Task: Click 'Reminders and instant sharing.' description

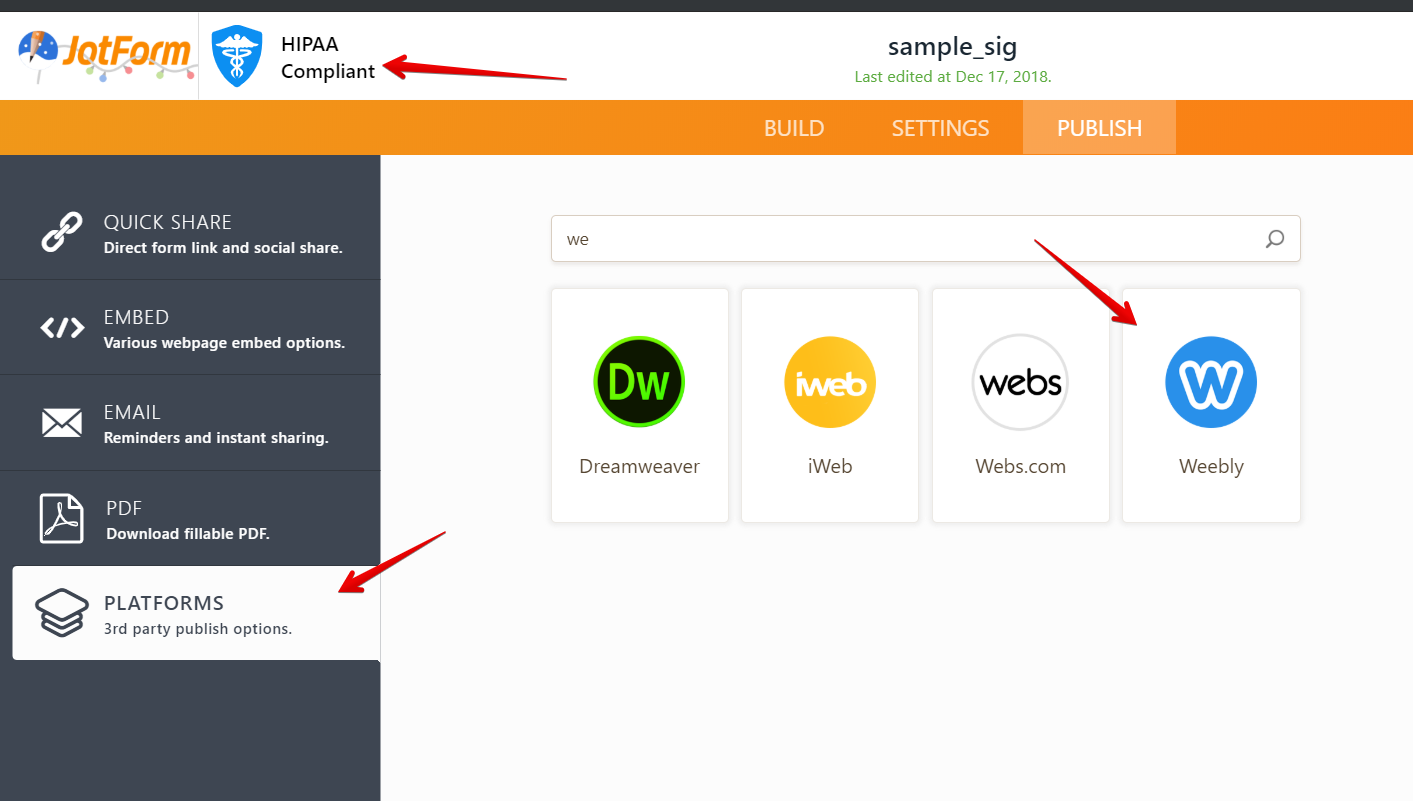Action: pos(216,438)
